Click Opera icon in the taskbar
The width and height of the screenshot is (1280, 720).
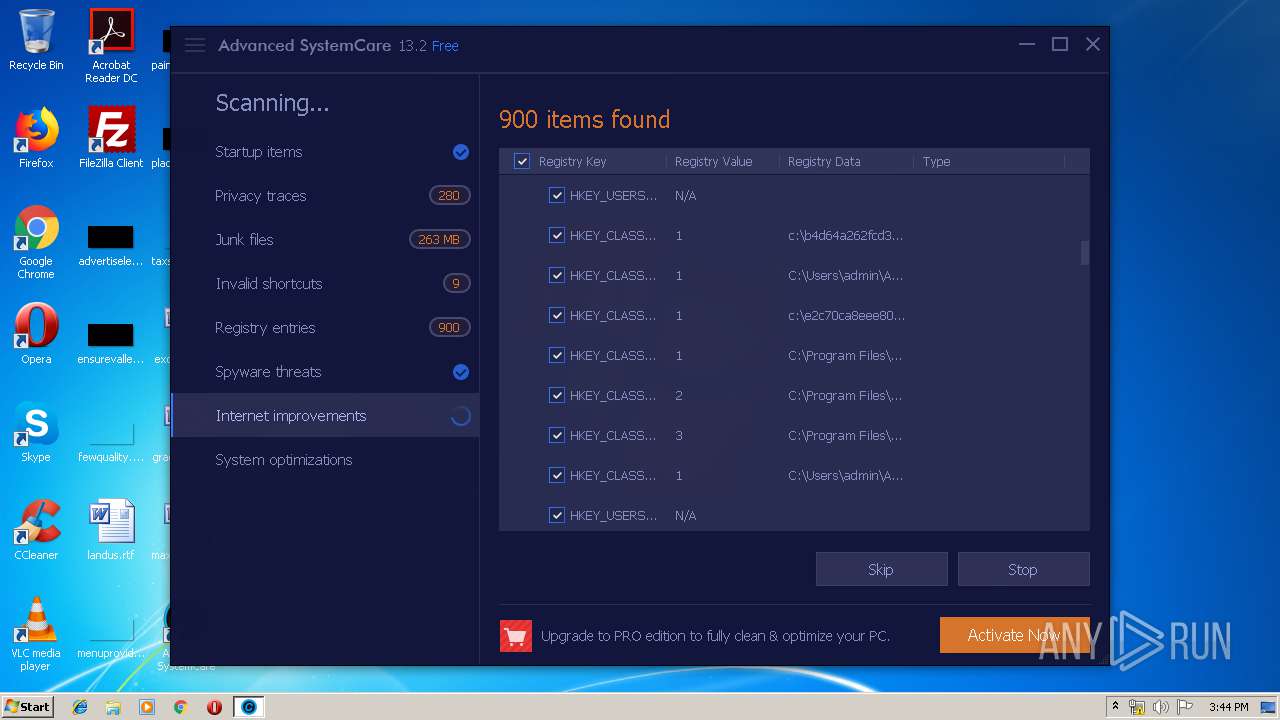click(214, 707)
